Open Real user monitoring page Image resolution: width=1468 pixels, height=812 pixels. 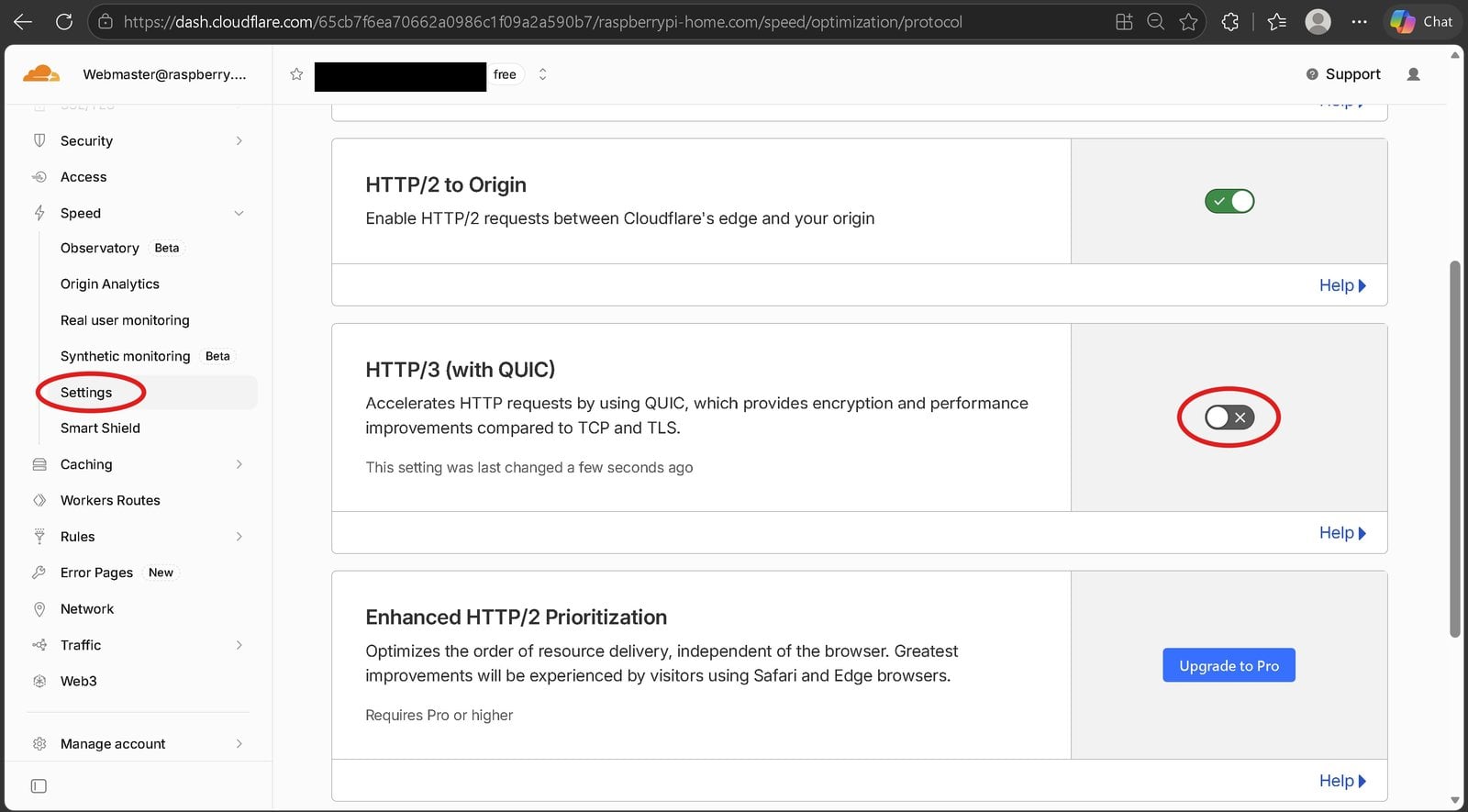[x=125, y=320]
